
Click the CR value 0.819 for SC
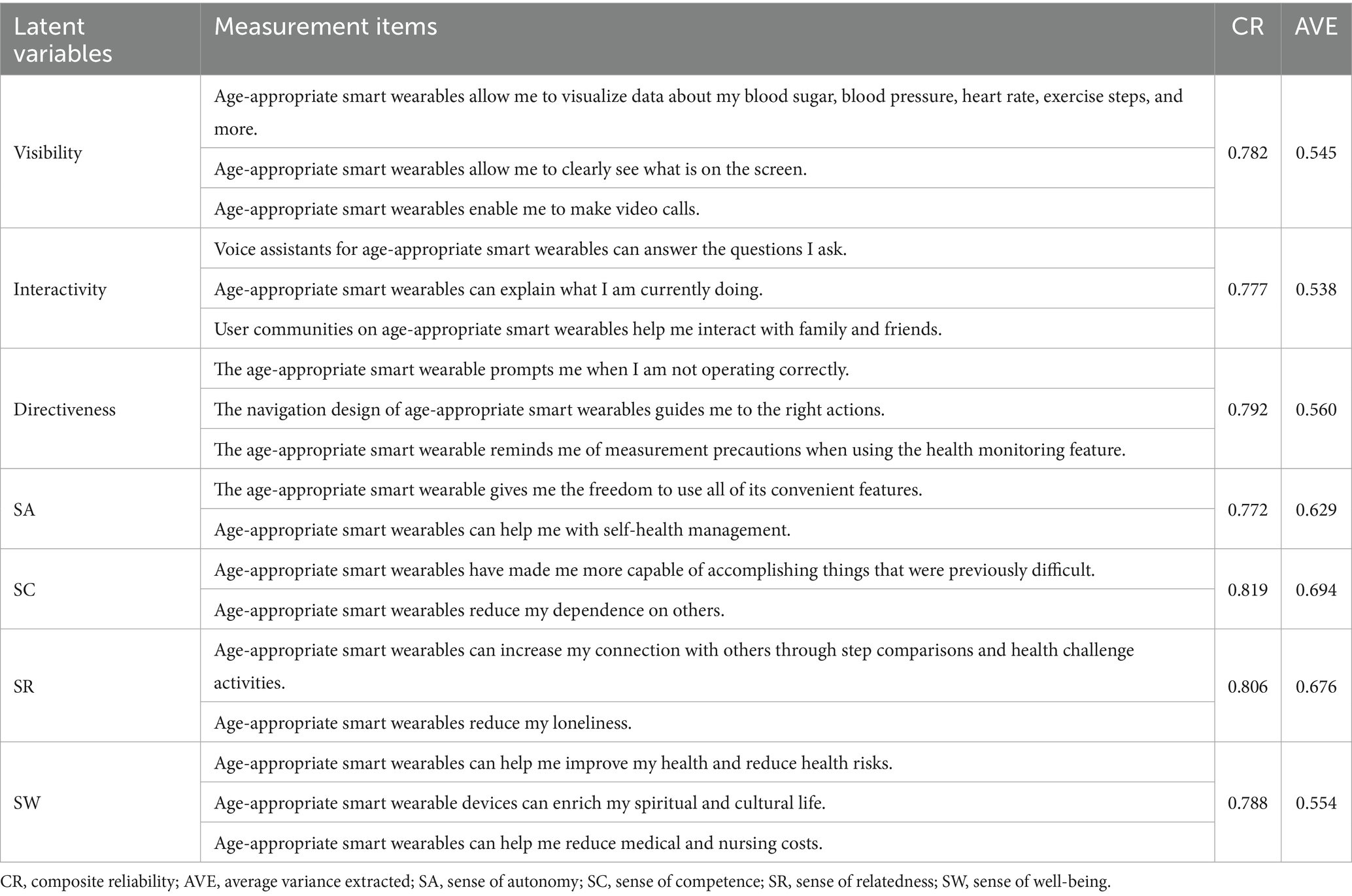point(1247,590)
